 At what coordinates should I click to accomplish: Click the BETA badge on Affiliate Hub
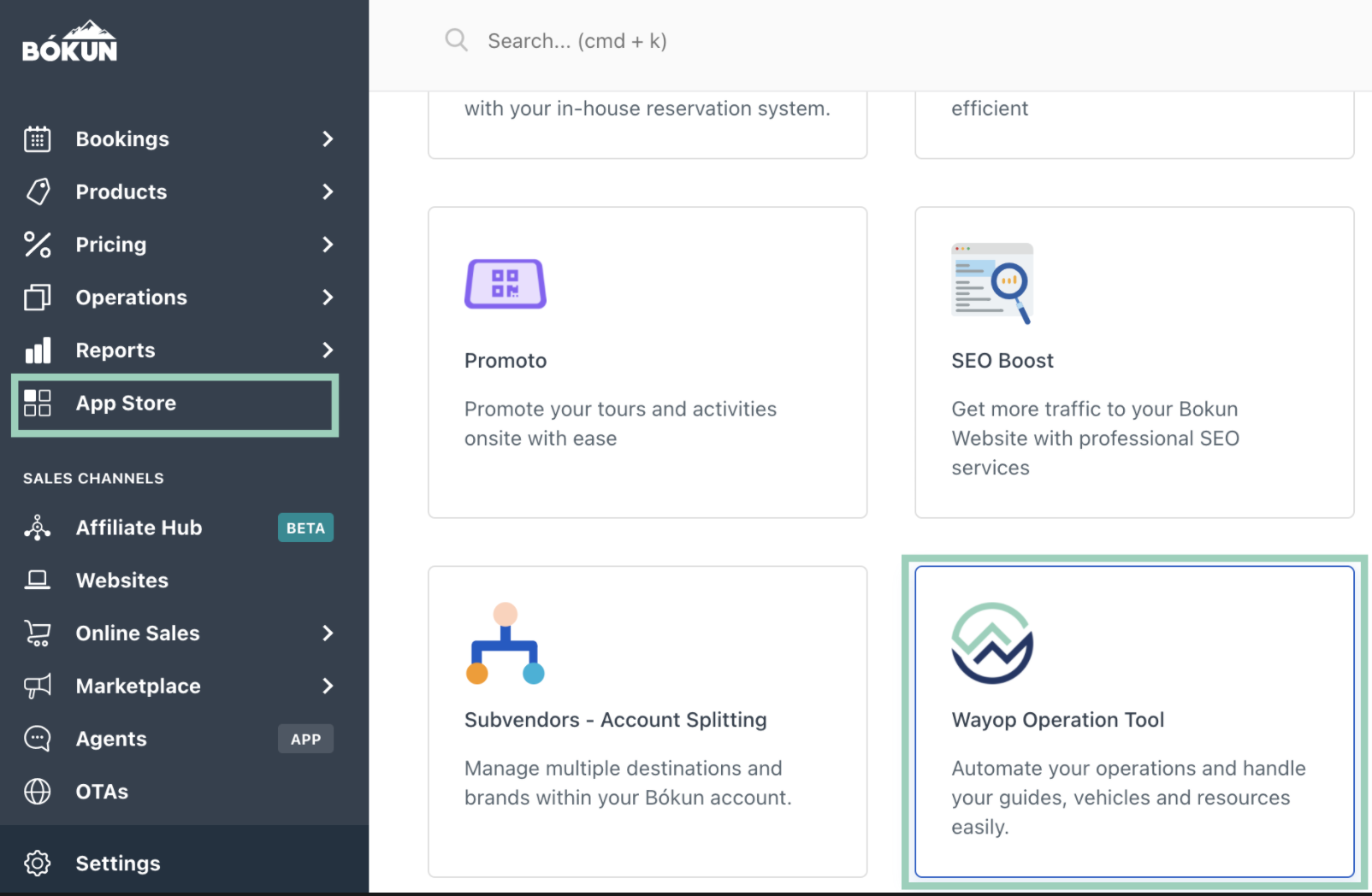[305, 528]
